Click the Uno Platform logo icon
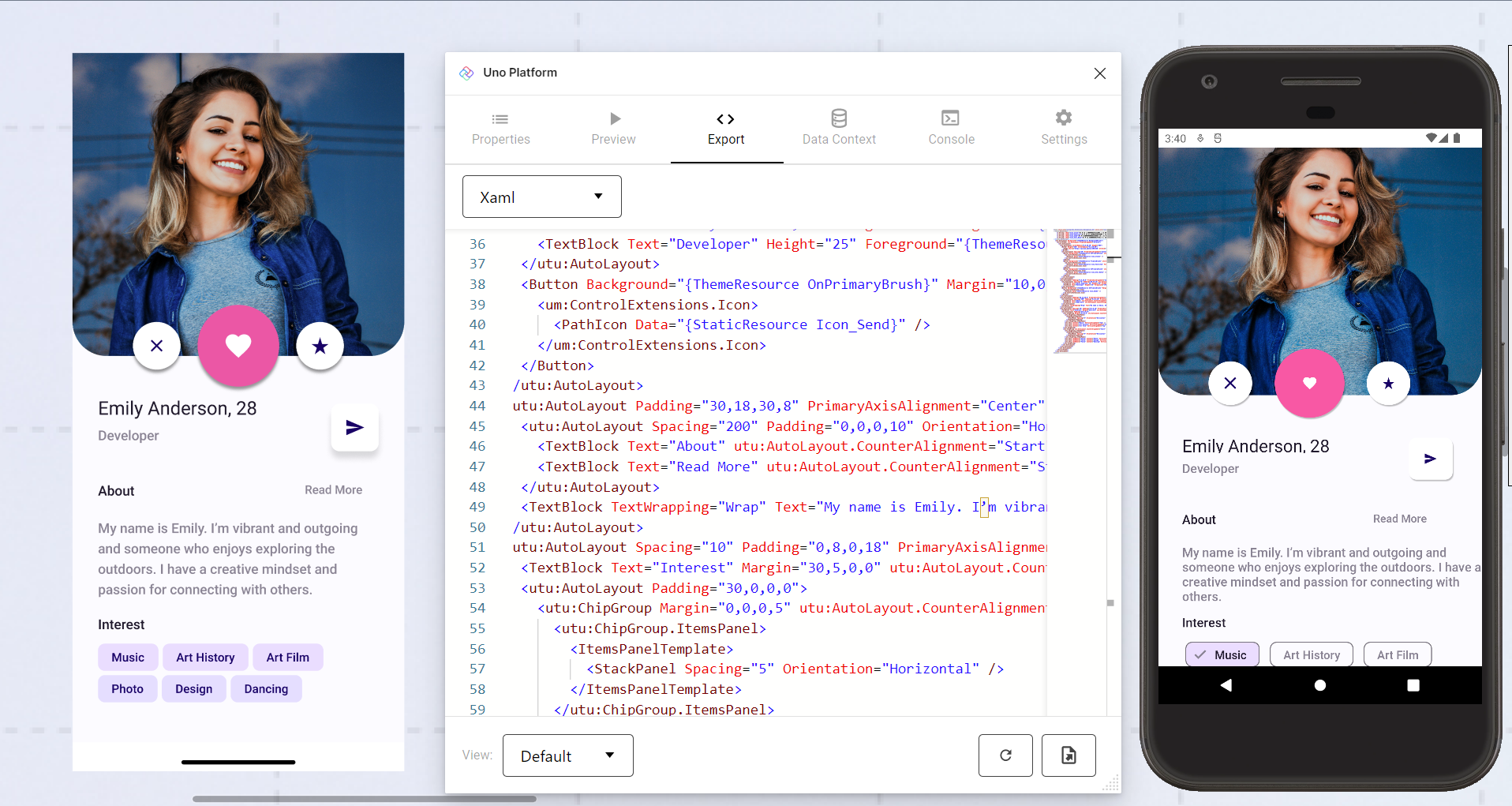 (466, 72)
